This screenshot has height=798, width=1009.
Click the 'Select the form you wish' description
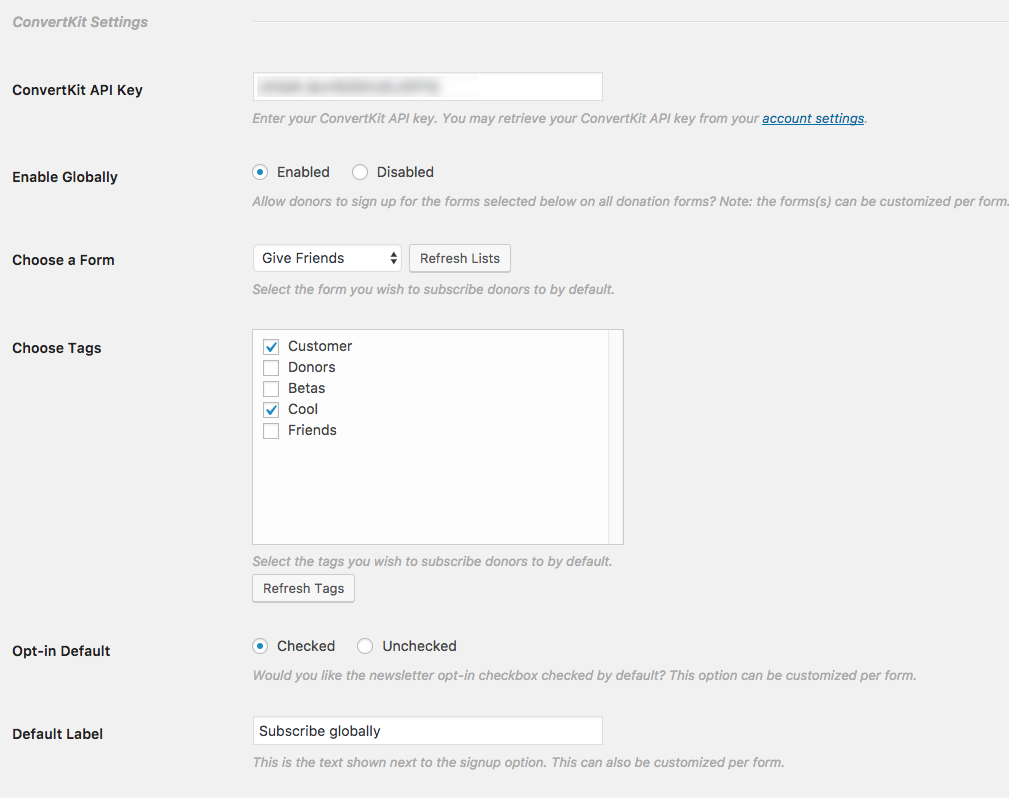pyautogui.click(x=433, y=290)
